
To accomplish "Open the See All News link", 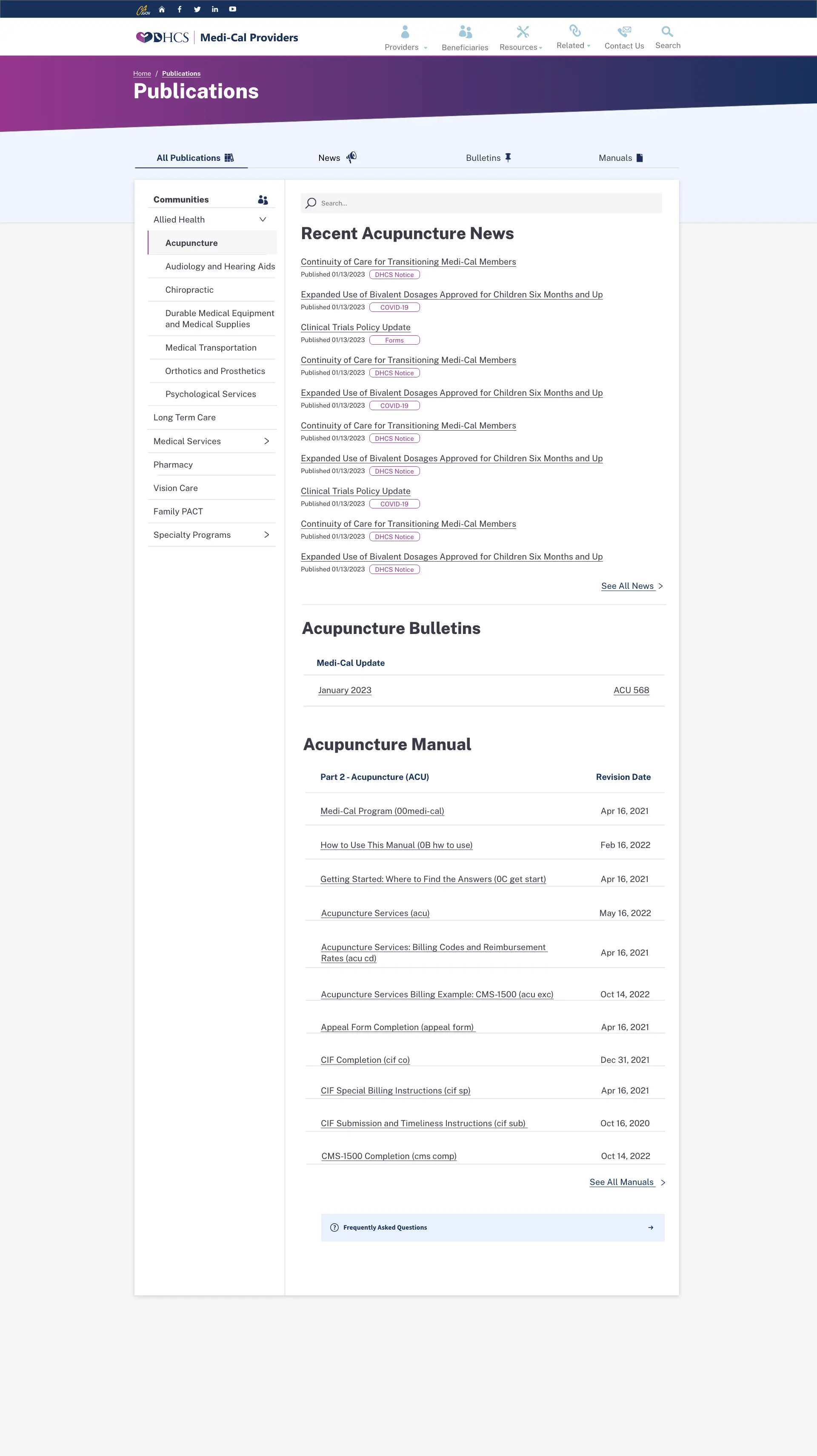I will click(628, 586).
